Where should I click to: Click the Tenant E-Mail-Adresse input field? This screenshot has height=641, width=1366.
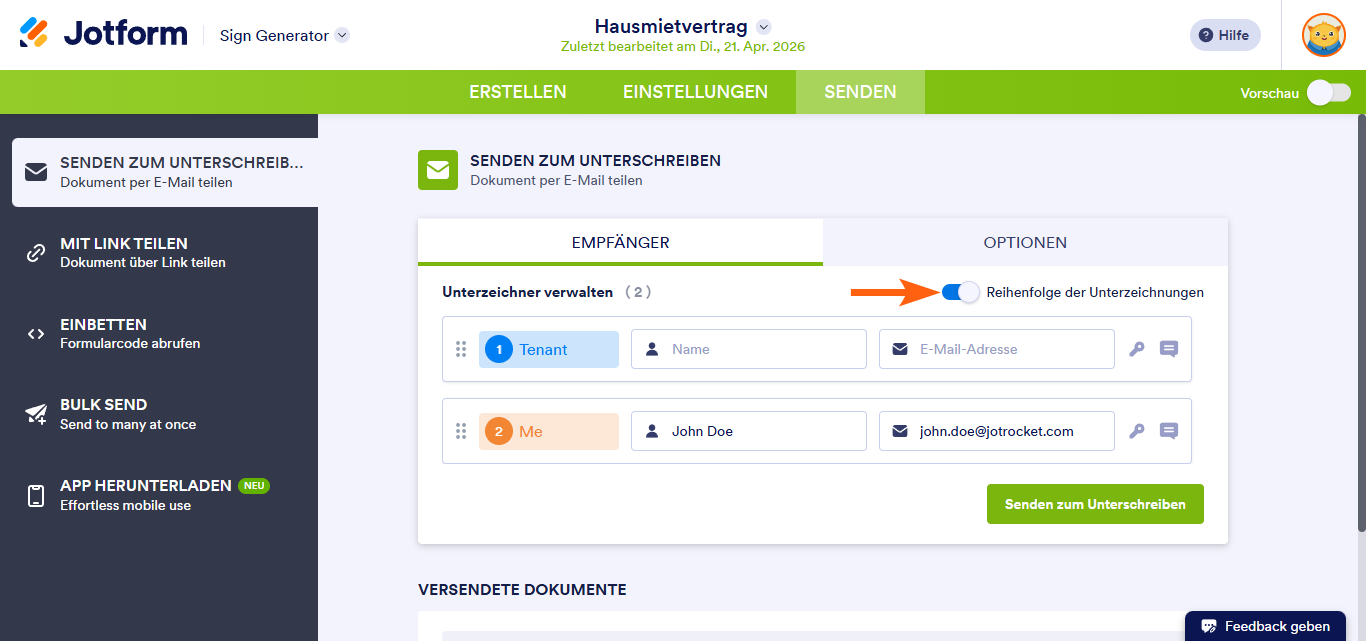click(x=996, y=348)
